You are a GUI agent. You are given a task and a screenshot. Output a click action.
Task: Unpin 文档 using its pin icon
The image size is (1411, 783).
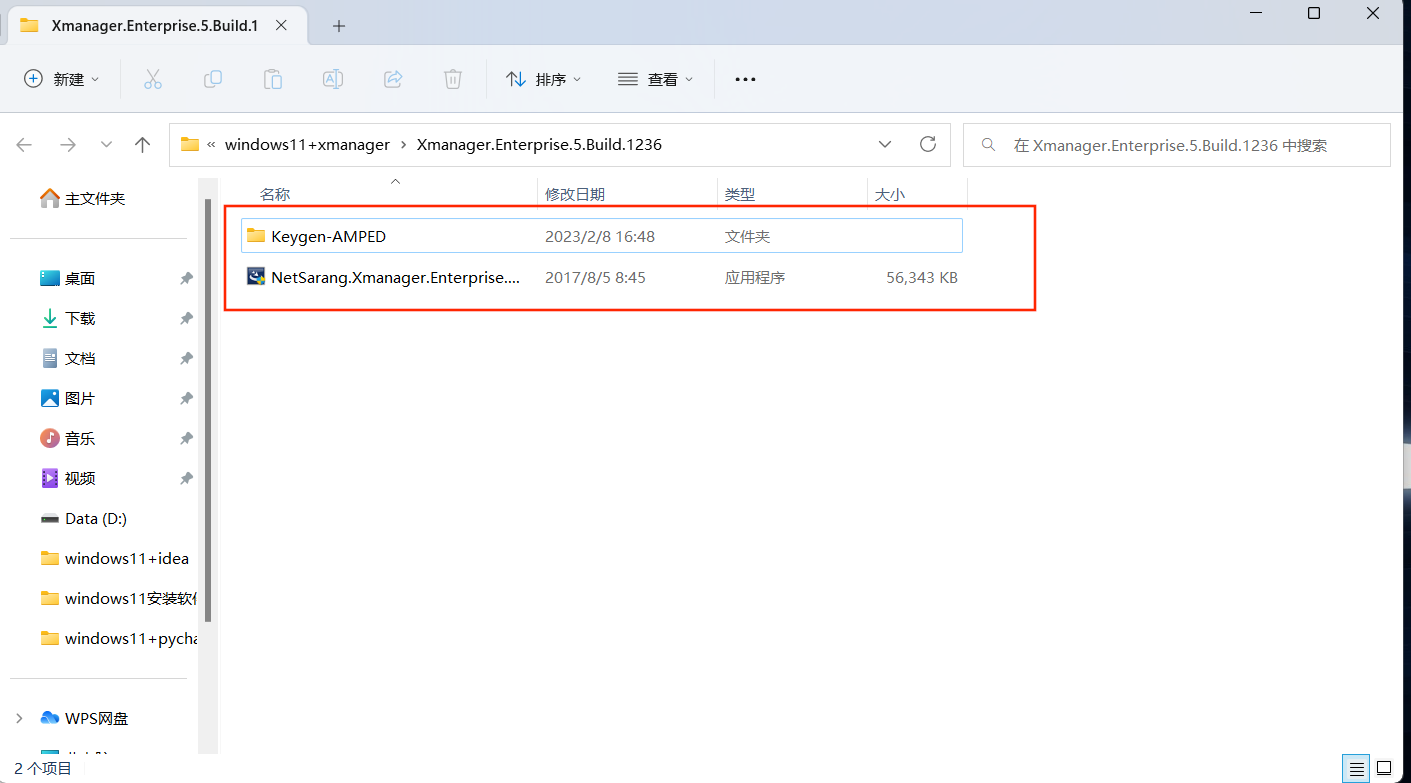point(186,359)
